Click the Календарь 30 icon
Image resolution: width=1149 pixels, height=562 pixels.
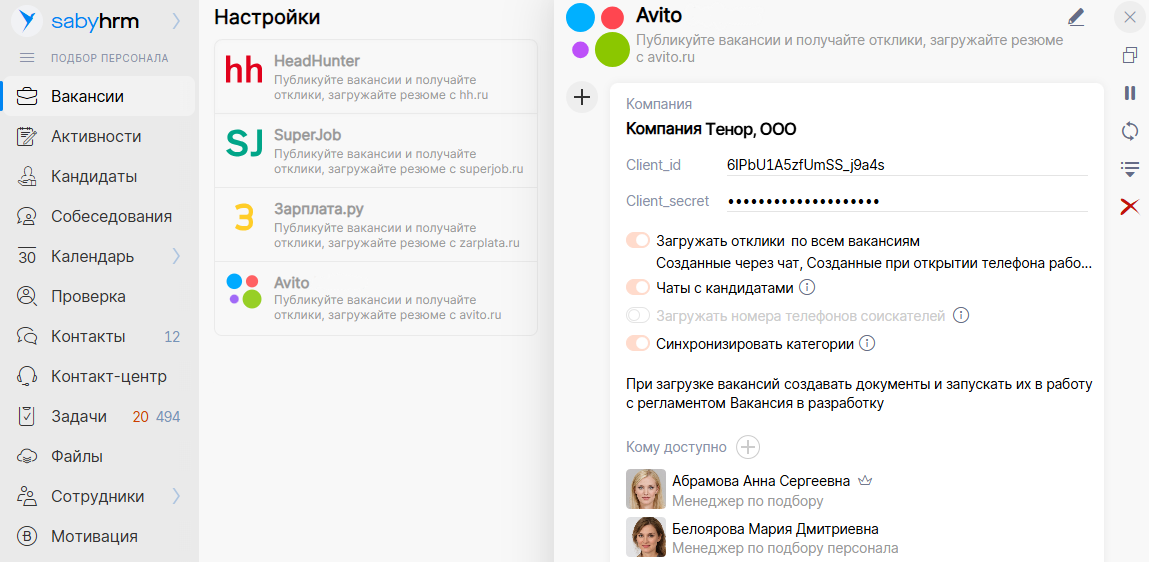(x=27, y=256)
